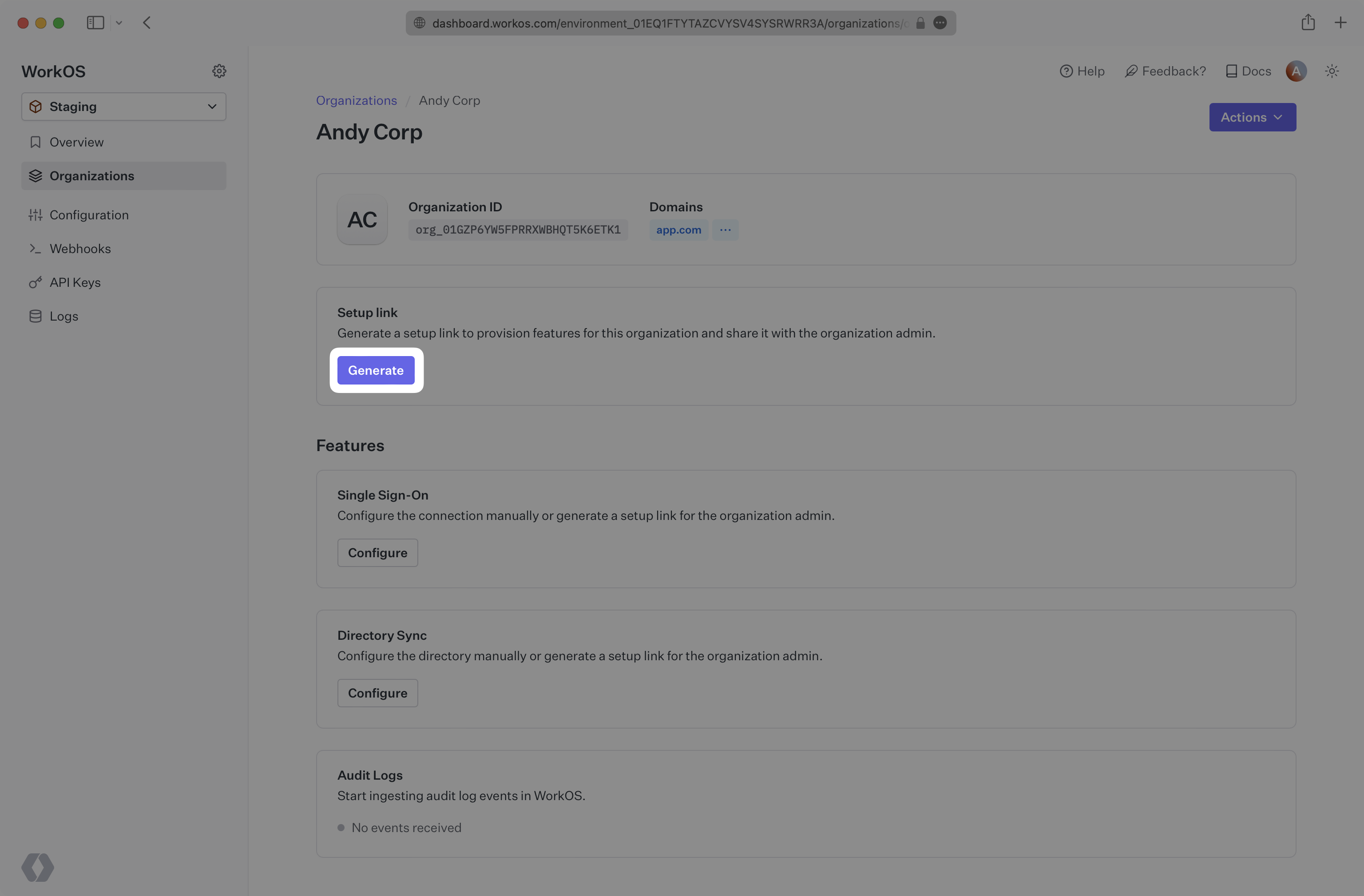Show more domains with ellipsis button
The width and height of the screenshot is (1364, 896).
point(725,230)
